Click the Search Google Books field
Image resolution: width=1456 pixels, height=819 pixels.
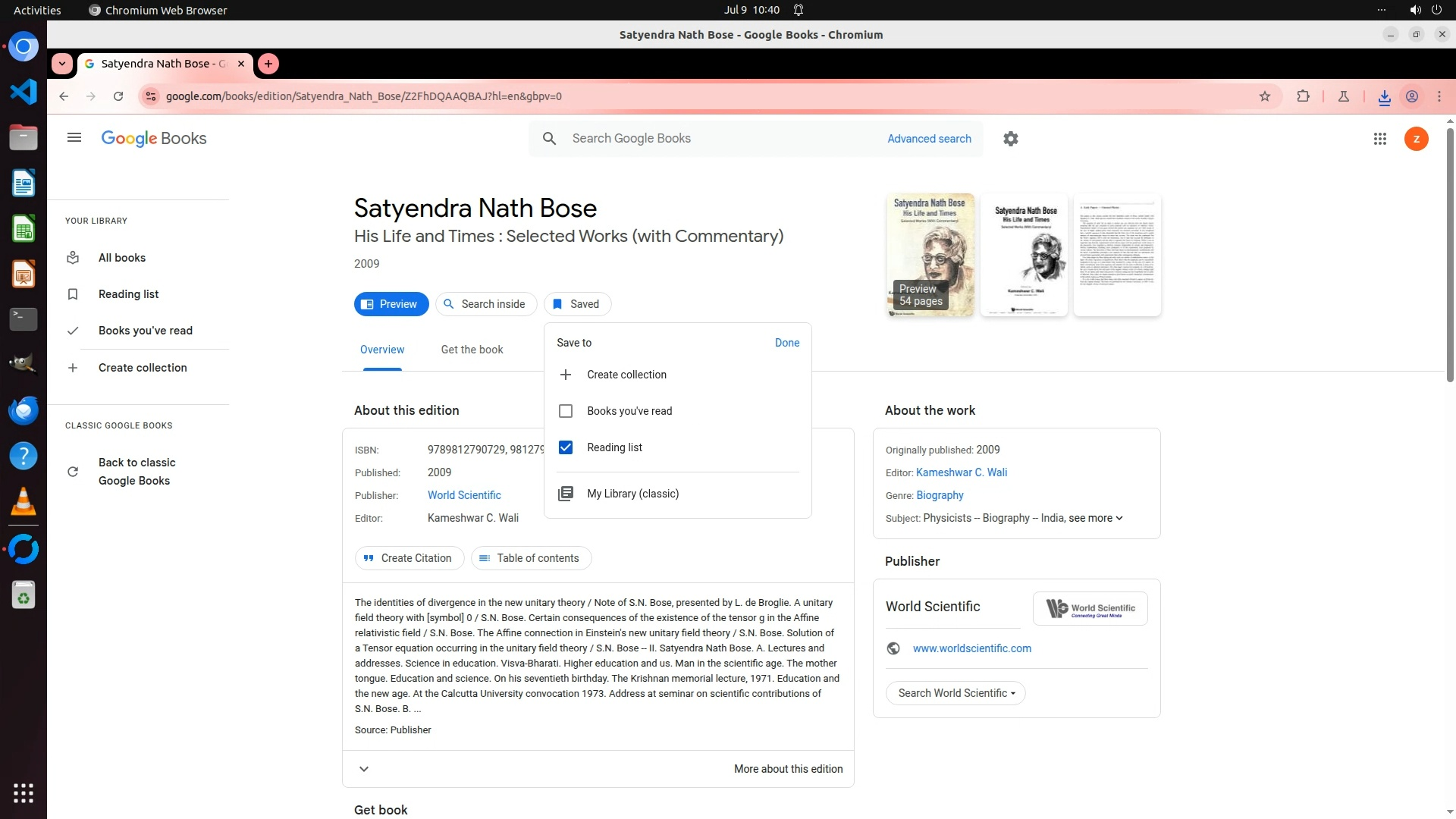pos(713,139)
